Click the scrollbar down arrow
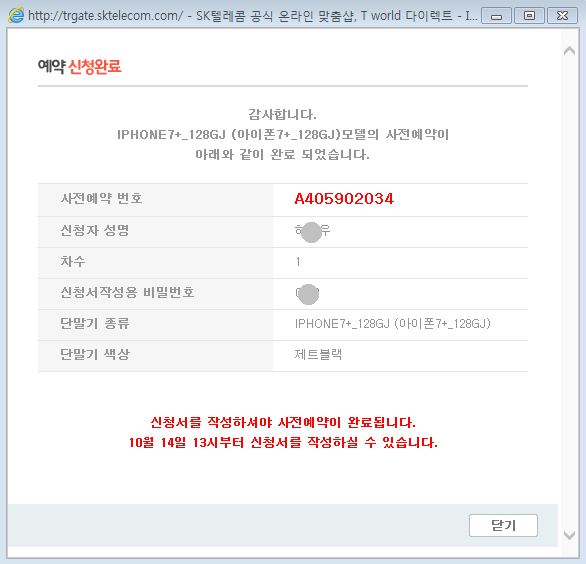The image size is (586, 564). click(569, 535)
